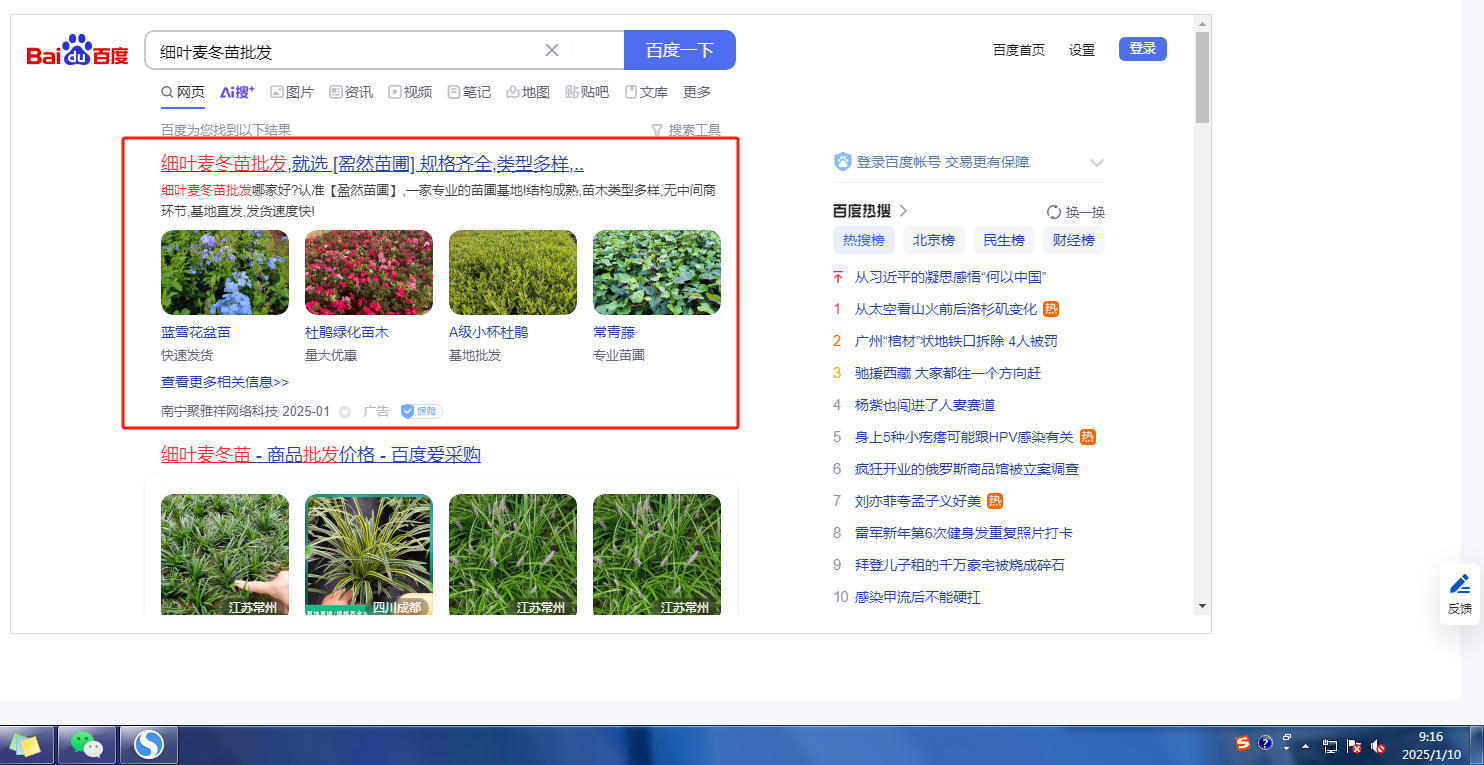The image size is (1484, 765).
Task: Click the 蓝雪花盆苗 product thumbnail
Action: click(225, 273)
